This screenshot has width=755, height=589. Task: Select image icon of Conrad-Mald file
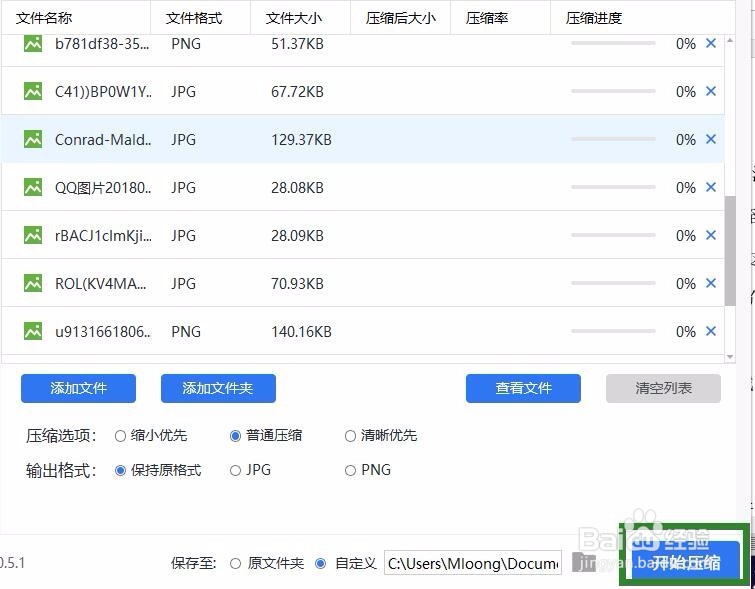pos(33,139)
